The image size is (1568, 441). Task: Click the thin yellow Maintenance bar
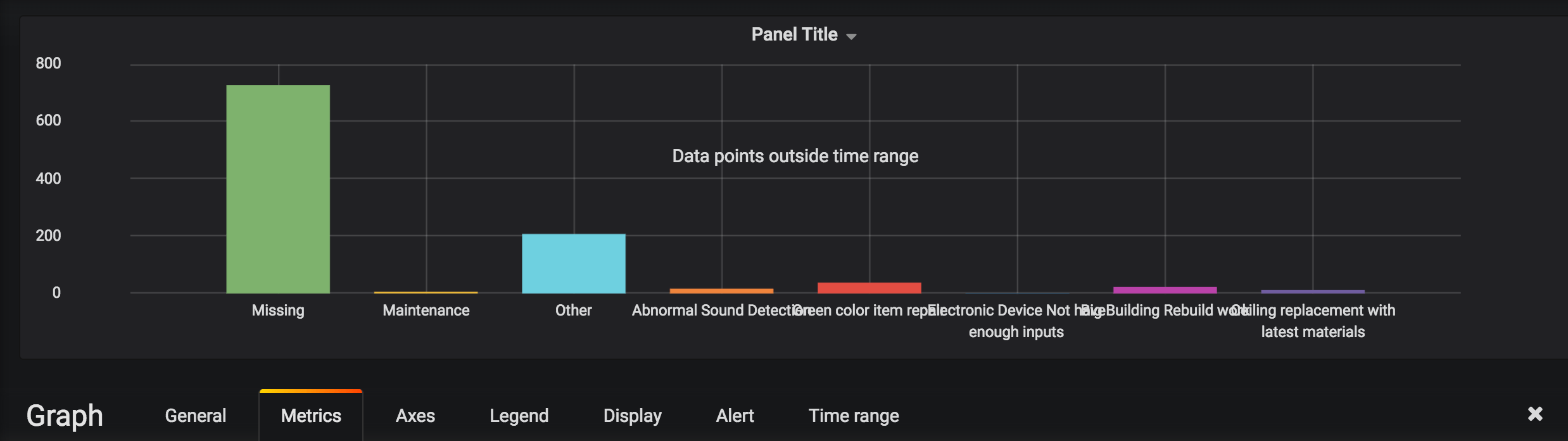pos(426,292)
